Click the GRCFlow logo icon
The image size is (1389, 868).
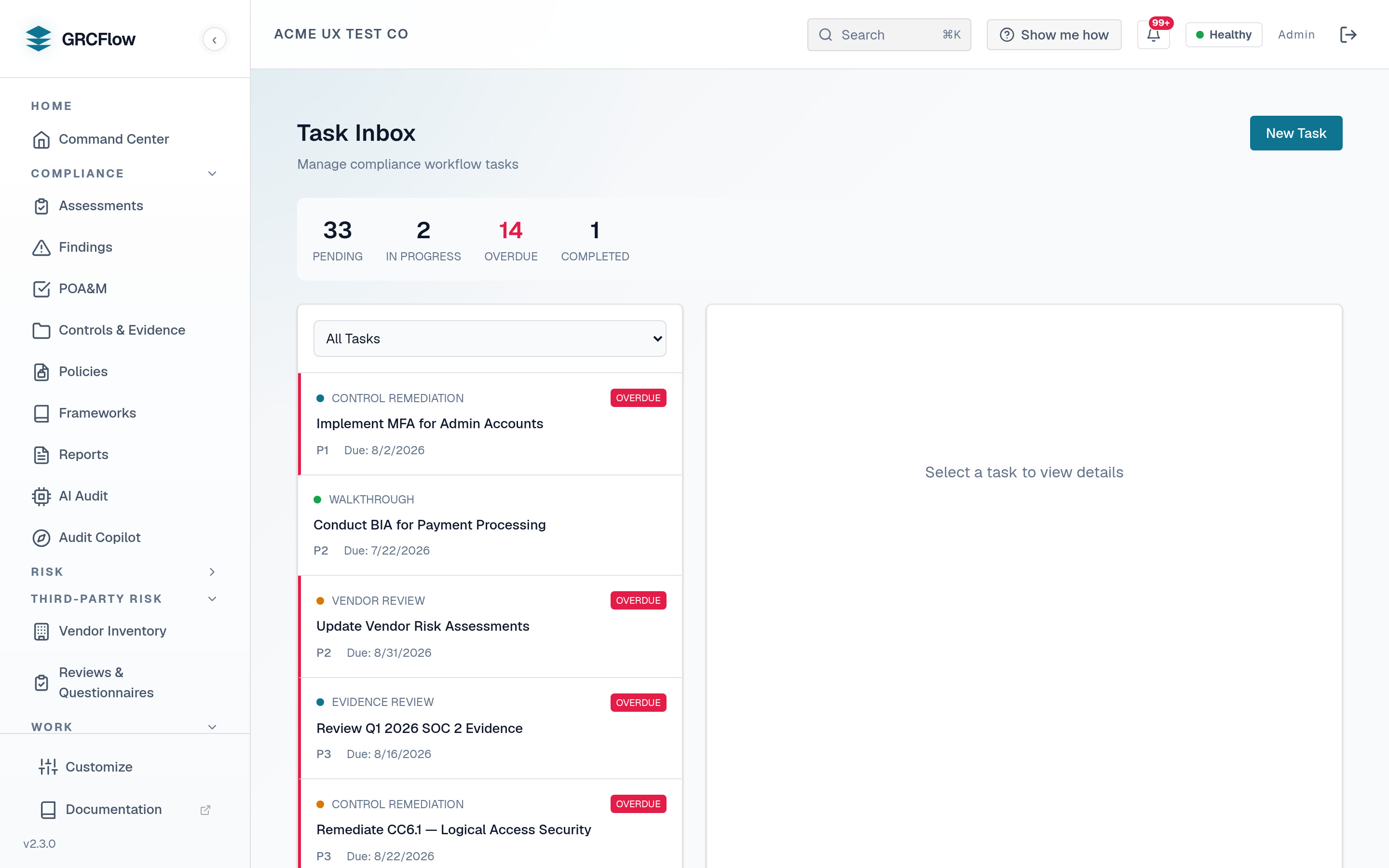(39, 39)
